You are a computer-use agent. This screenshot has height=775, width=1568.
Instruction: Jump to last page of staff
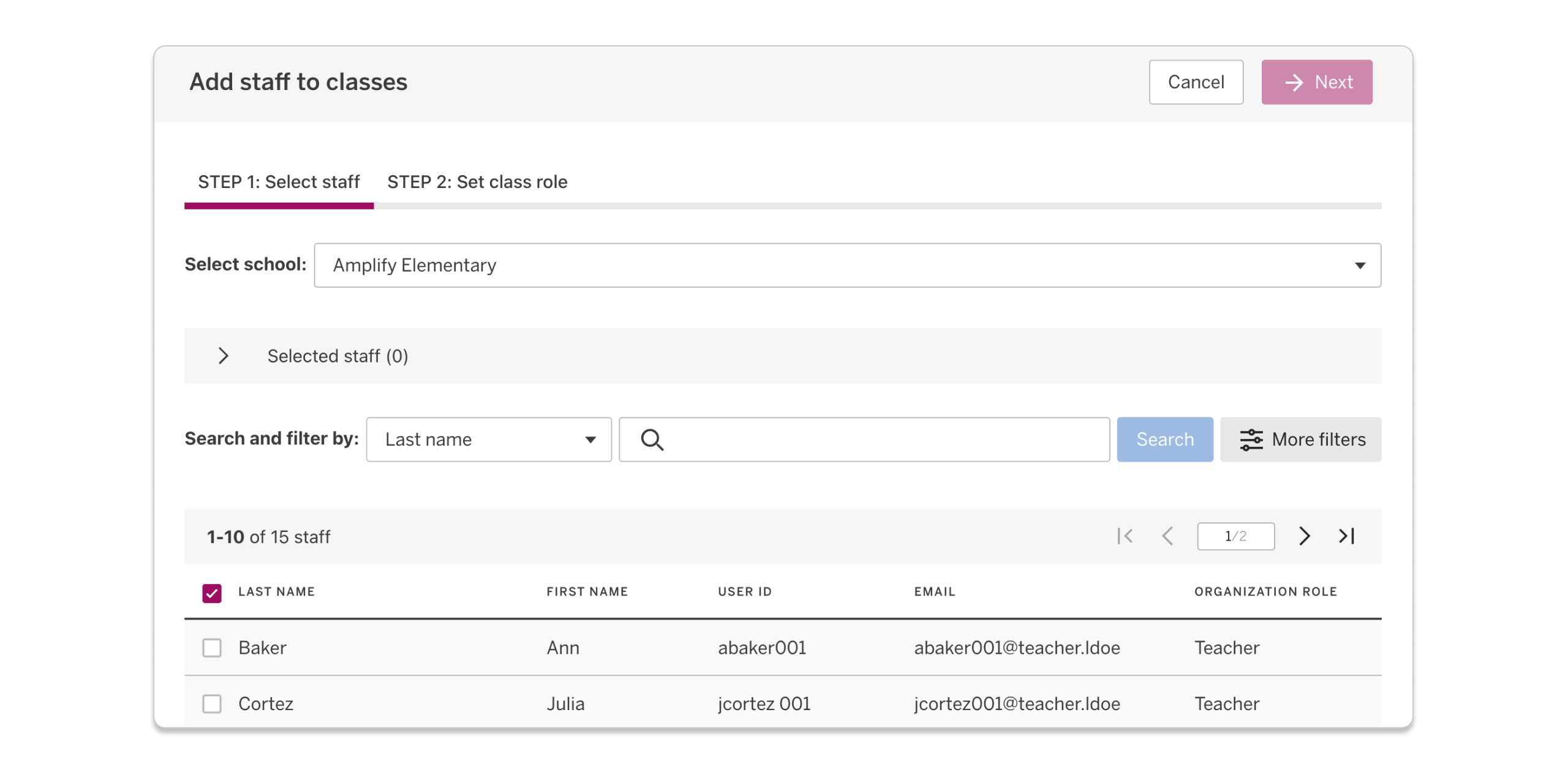coord(1347,536)
